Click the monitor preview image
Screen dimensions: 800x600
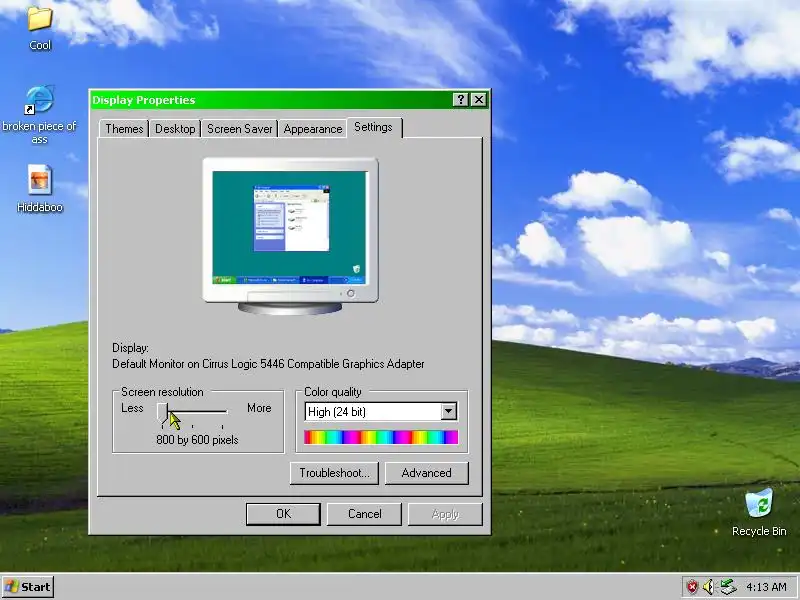[x=290, y=236]
